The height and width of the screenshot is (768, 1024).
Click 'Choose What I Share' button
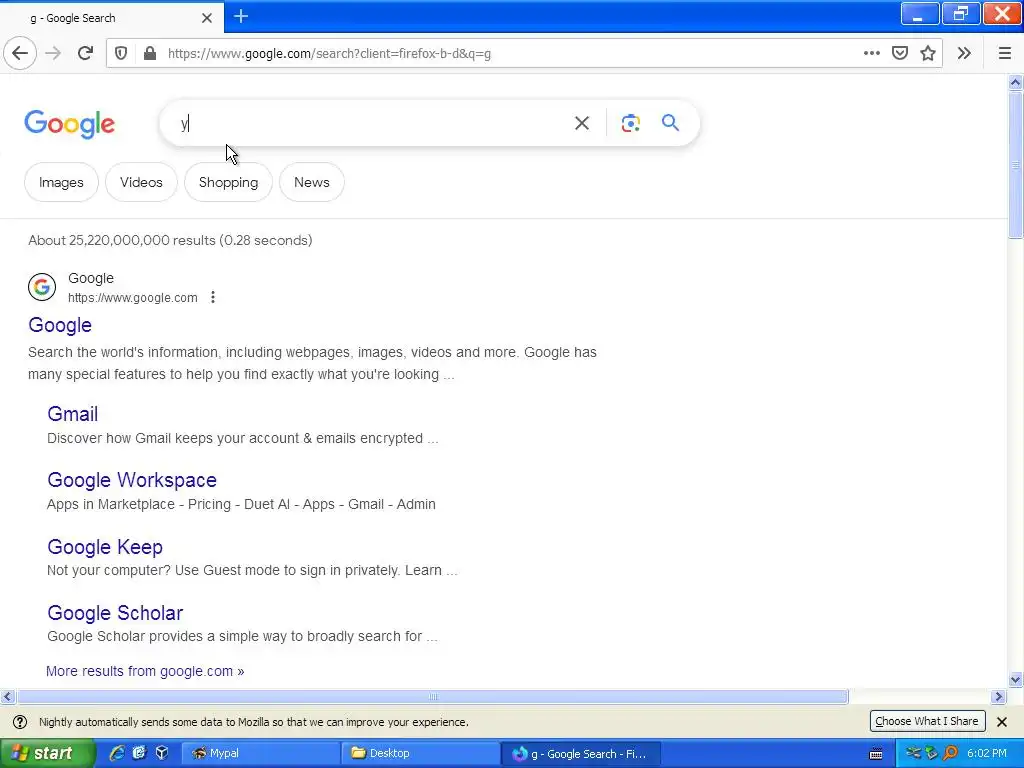(927, 721)
